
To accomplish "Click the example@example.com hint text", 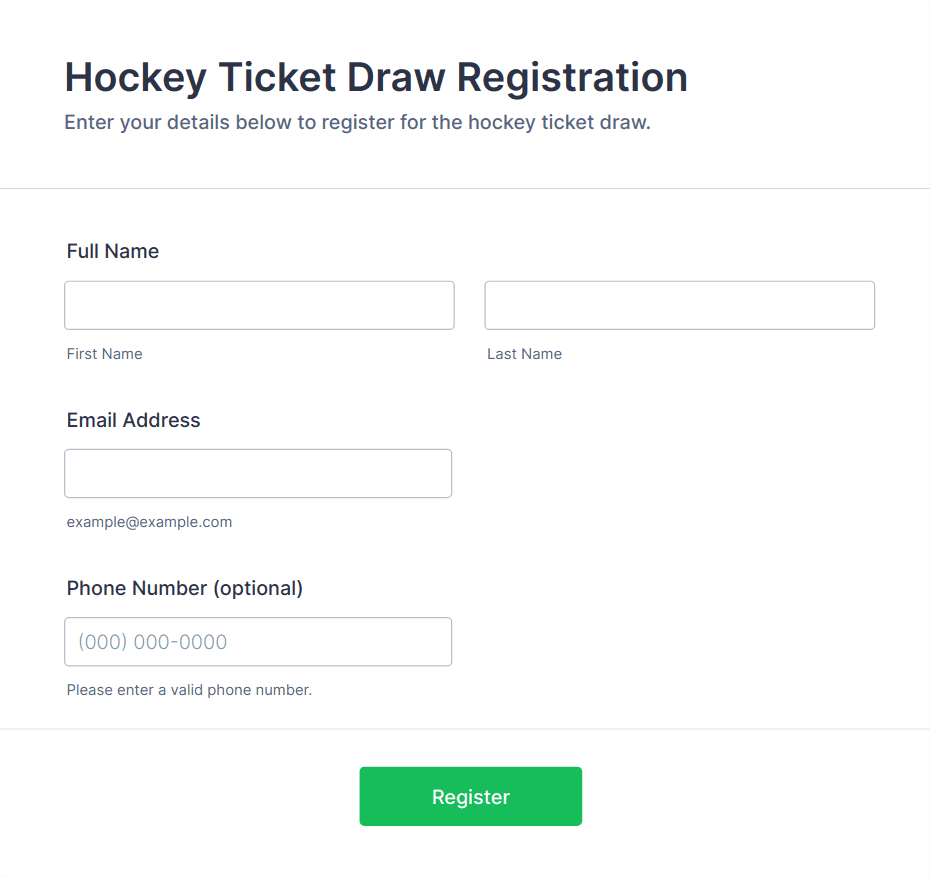I will pos(149,522).
